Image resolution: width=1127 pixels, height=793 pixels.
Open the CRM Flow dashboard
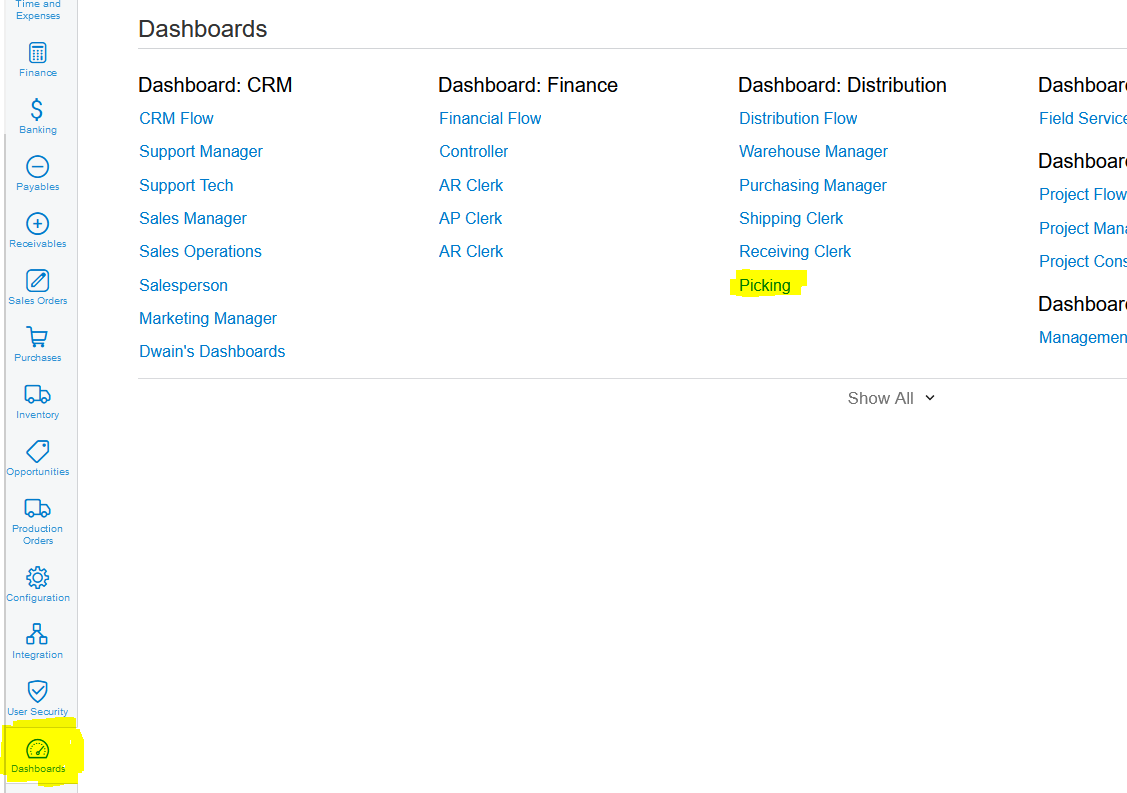pyautogui.click(x=176, y=118)
